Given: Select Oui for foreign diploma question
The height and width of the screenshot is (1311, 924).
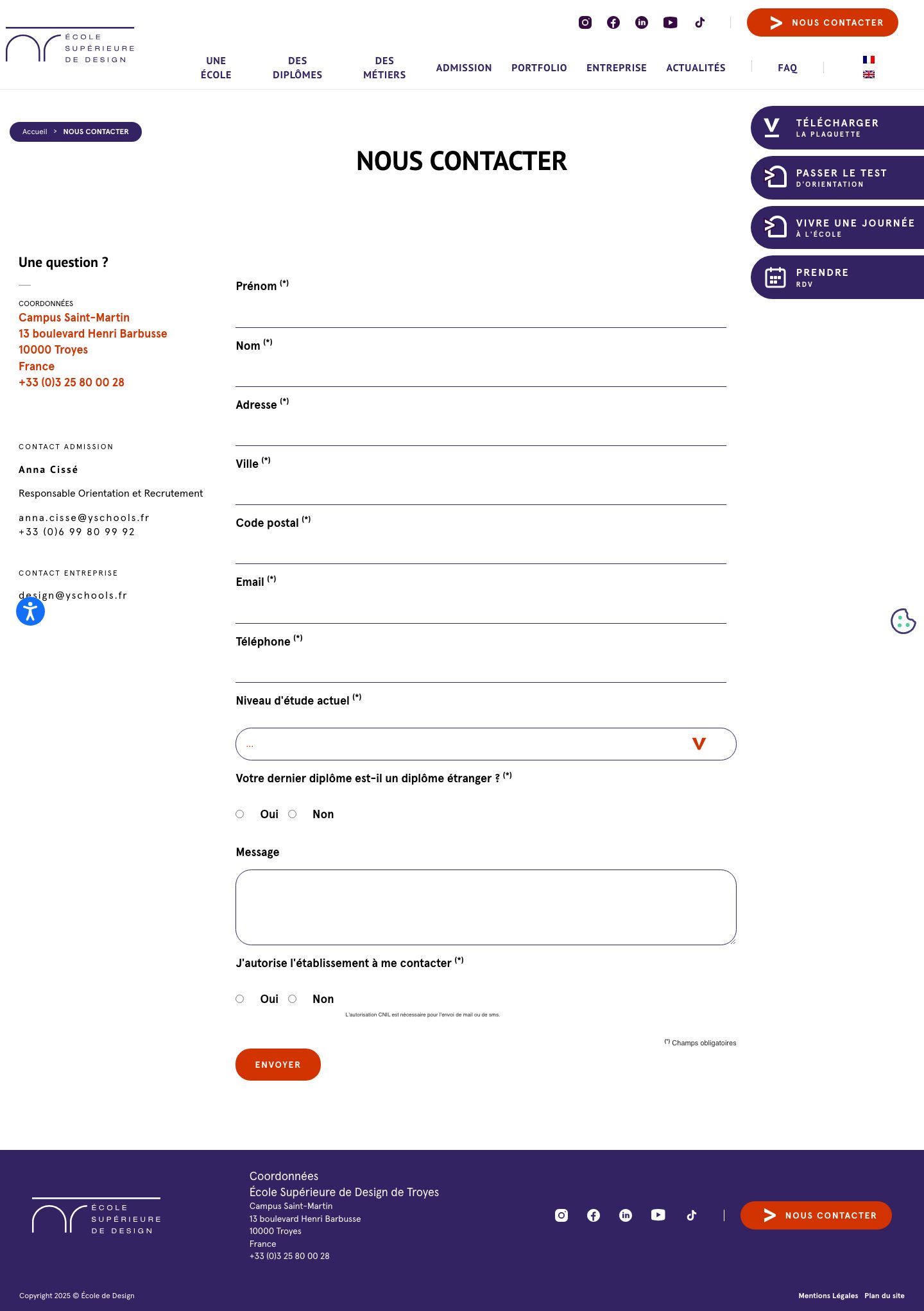Looking at the screenshot, I should (240, 814).
